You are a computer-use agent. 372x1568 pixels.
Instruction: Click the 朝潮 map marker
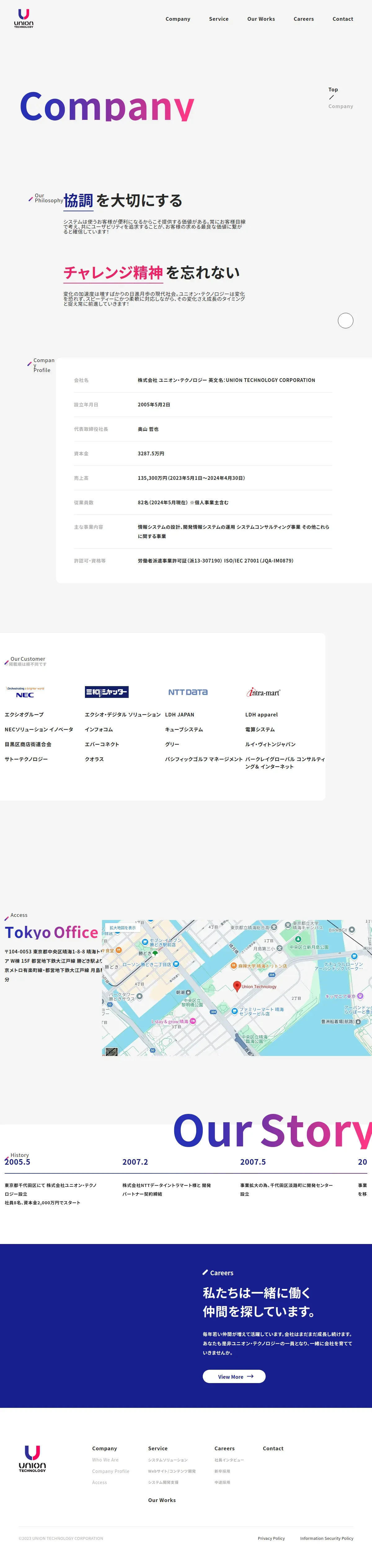point(189,992)
